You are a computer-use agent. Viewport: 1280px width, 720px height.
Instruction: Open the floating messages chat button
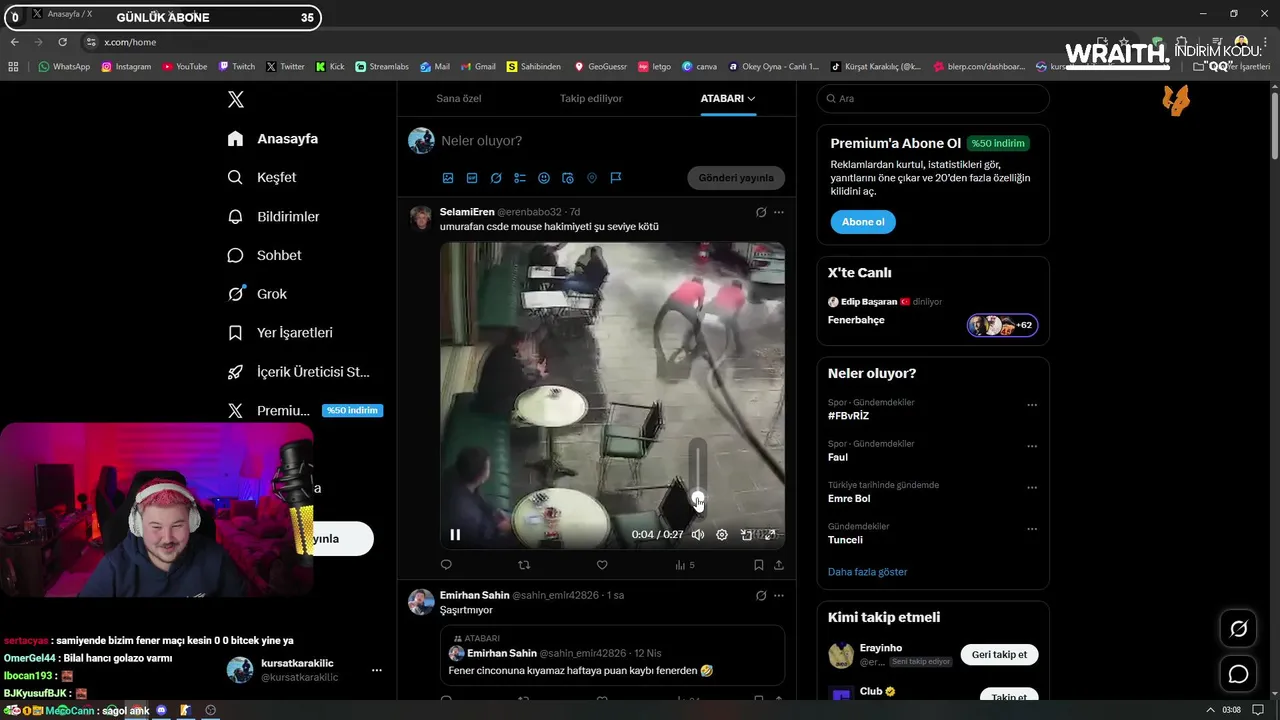coord(1239,674)
